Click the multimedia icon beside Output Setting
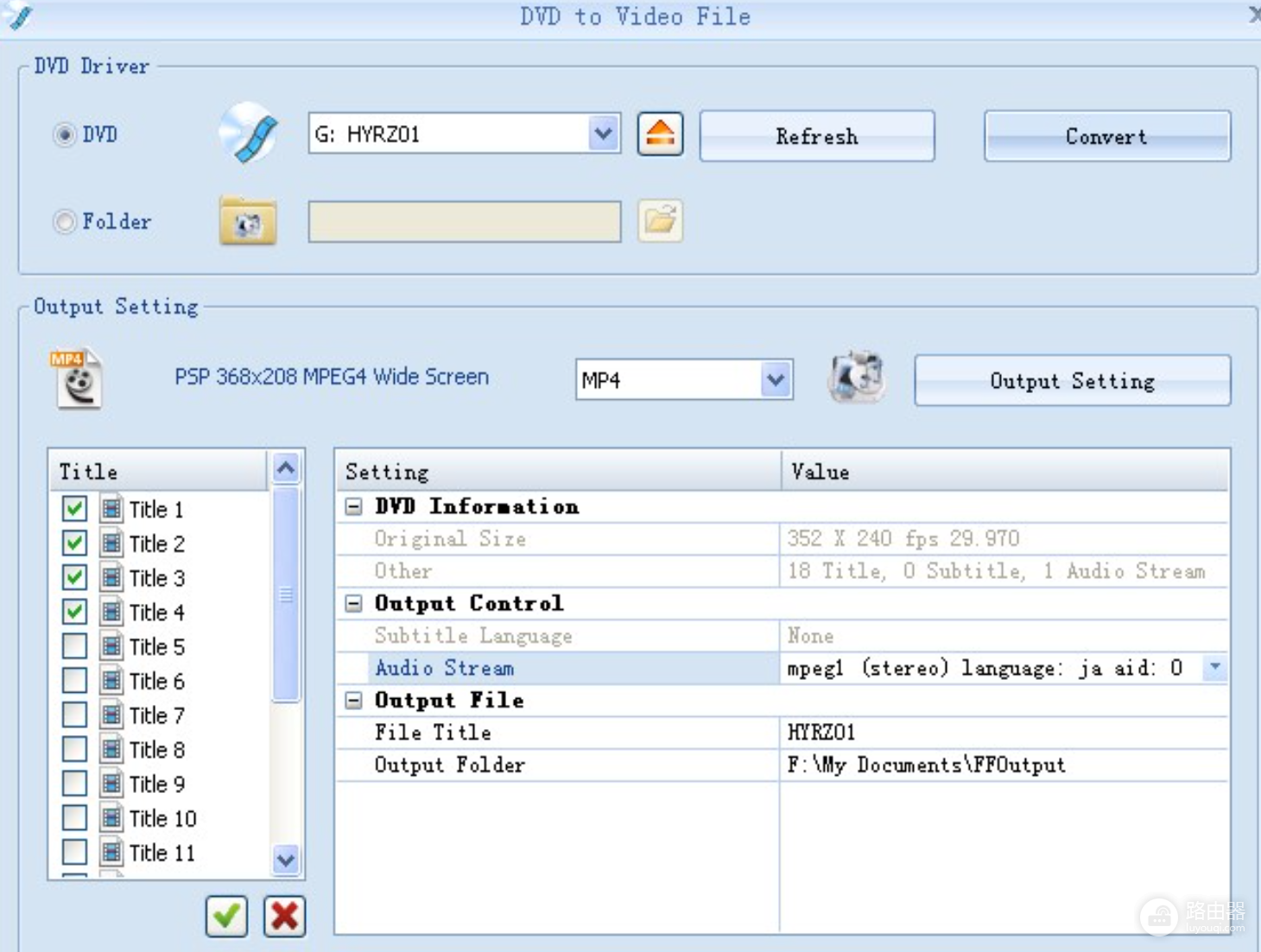Viewport: 1261px width, 952px height. 856,378
